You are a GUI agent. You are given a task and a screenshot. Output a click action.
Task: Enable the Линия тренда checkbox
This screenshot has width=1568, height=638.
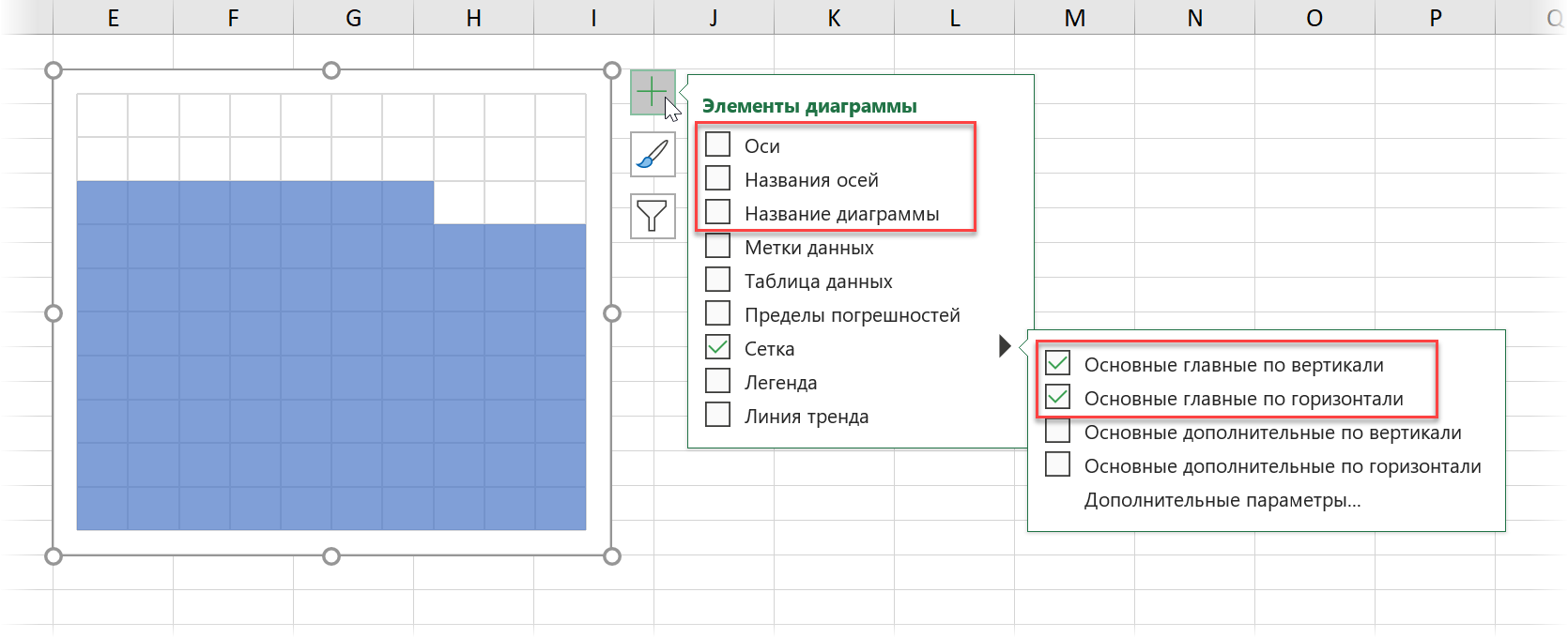[718, 415]
